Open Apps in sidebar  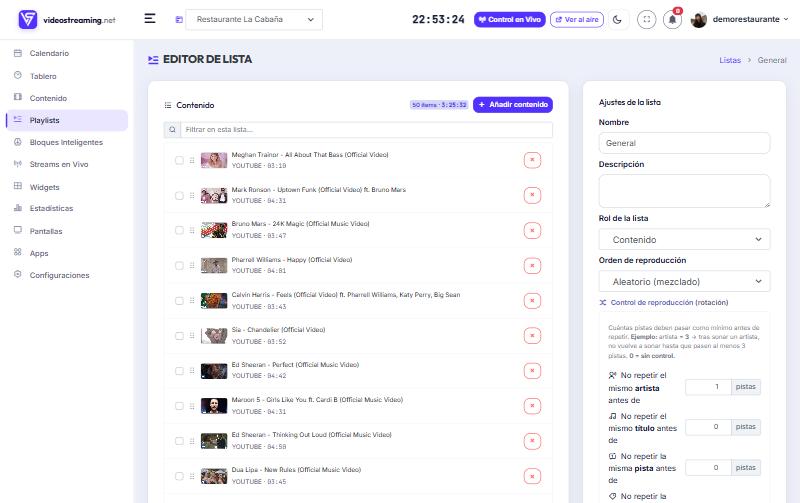coord(39,253)
